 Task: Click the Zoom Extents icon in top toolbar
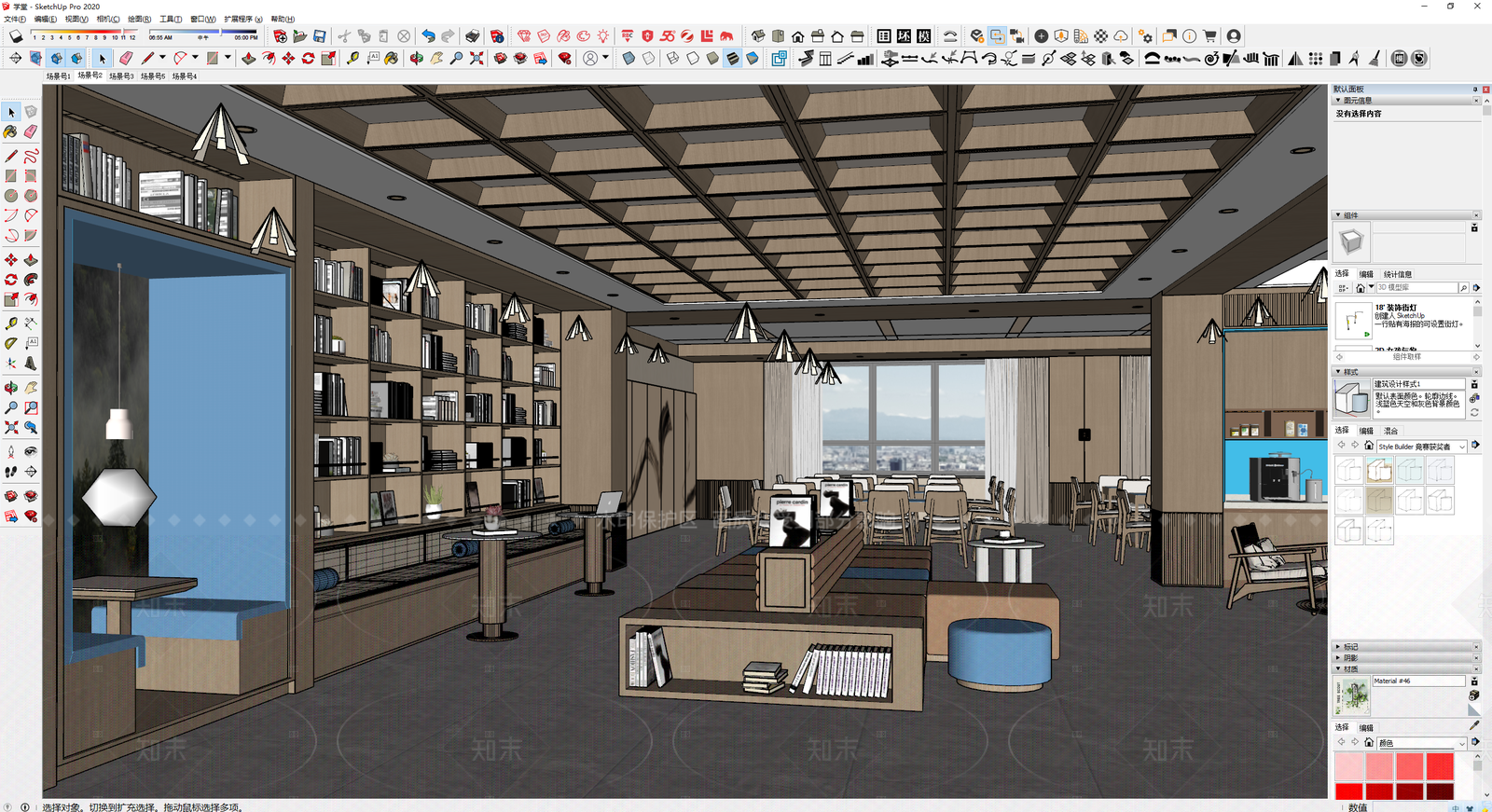point(477,58)
